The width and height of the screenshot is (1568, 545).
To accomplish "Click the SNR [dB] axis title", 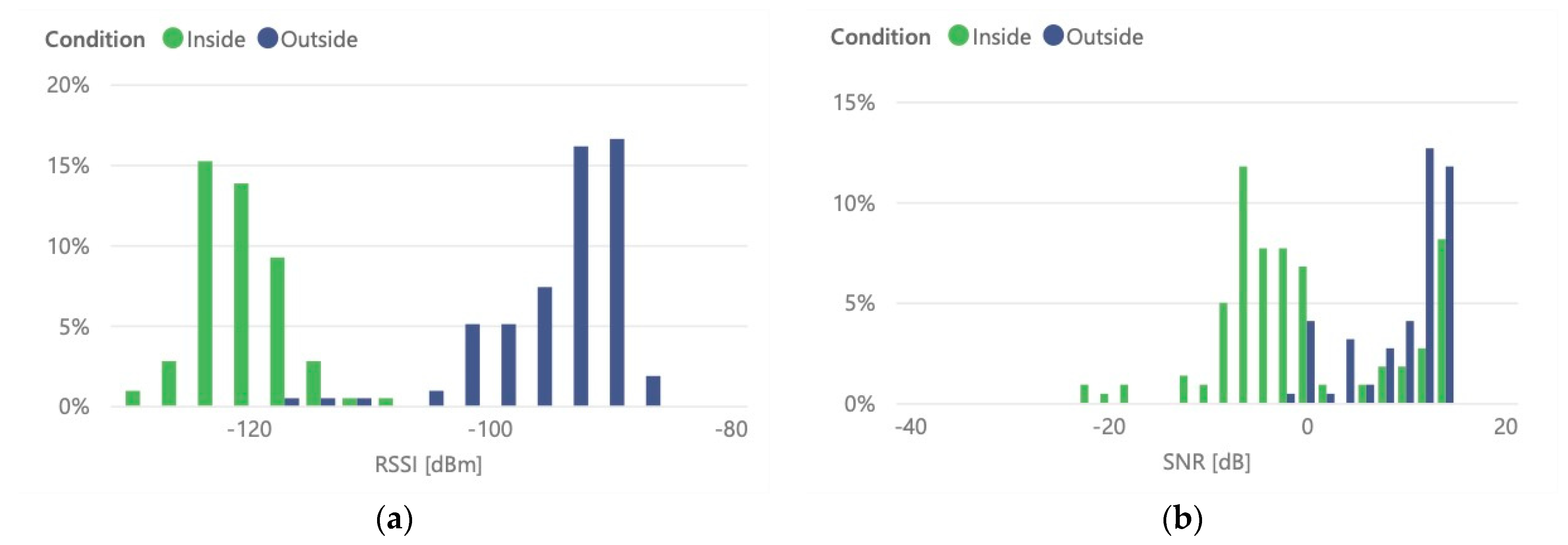I will 1206,462.
